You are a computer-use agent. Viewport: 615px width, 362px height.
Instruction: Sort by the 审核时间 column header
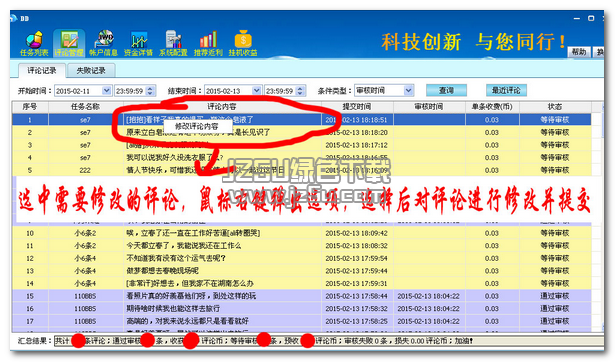pos(429,107)
